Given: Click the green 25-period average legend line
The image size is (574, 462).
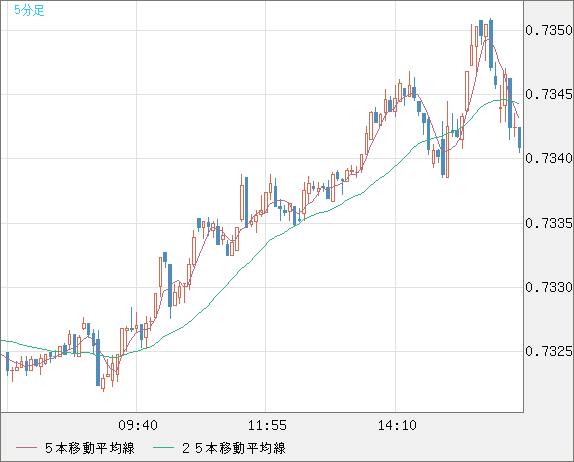Looking at the screenshot, I should pos(163,448).
